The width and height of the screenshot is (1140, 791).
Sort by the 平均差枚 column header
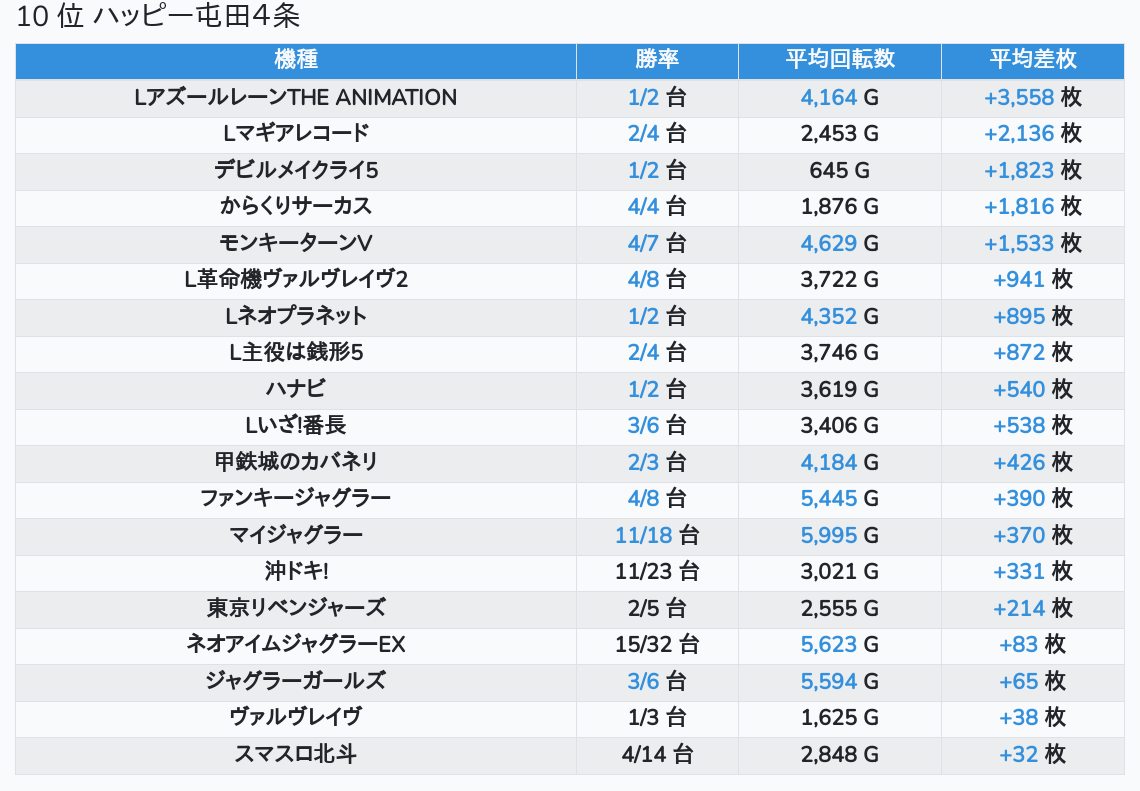coord(1033,60)
